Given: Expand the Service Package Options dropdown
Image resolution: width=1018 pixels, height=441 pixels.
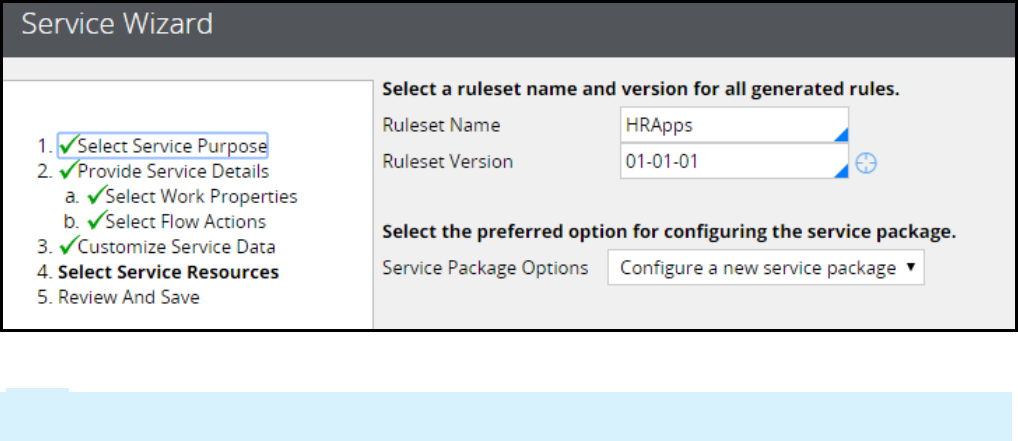Looking at the screenshot, I should point(766,268).
